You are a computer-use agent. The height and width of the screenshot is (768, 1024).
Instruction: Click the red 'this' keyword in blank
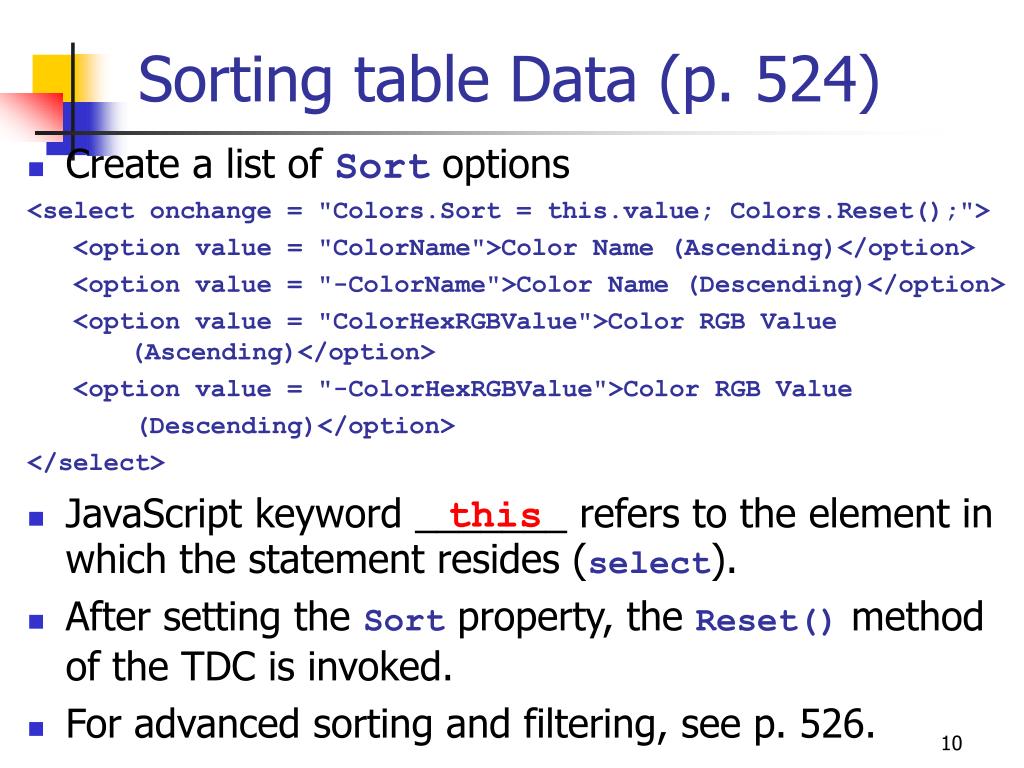coord(495,515)
